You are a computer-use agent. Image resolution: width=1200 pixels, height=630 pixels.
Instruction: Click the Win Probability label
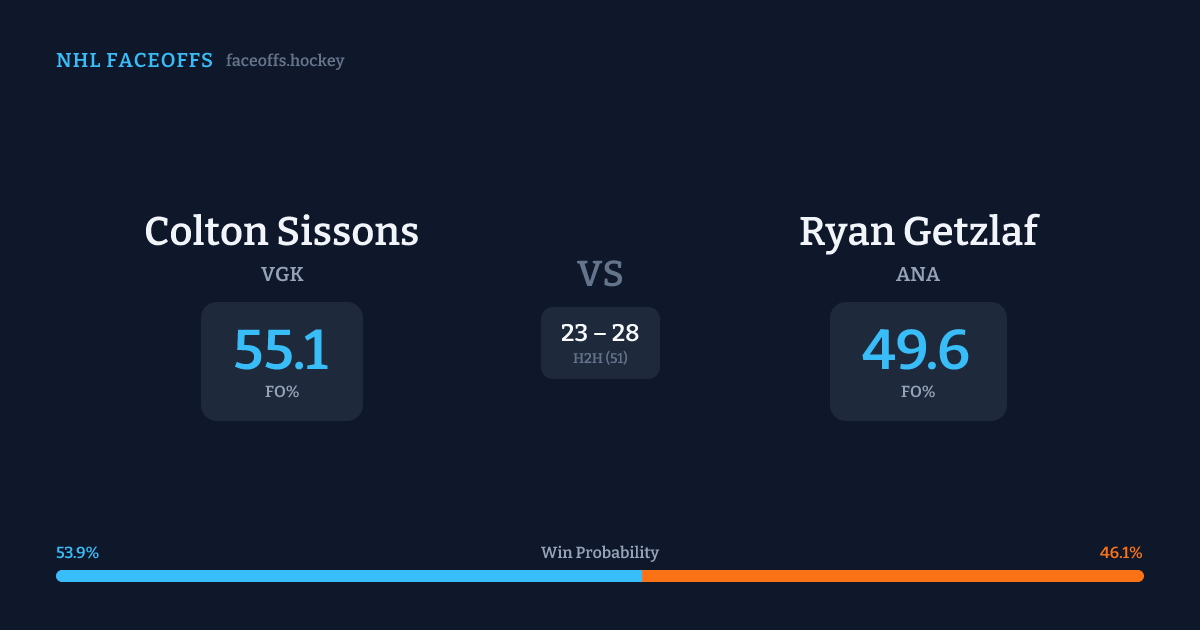600,553
